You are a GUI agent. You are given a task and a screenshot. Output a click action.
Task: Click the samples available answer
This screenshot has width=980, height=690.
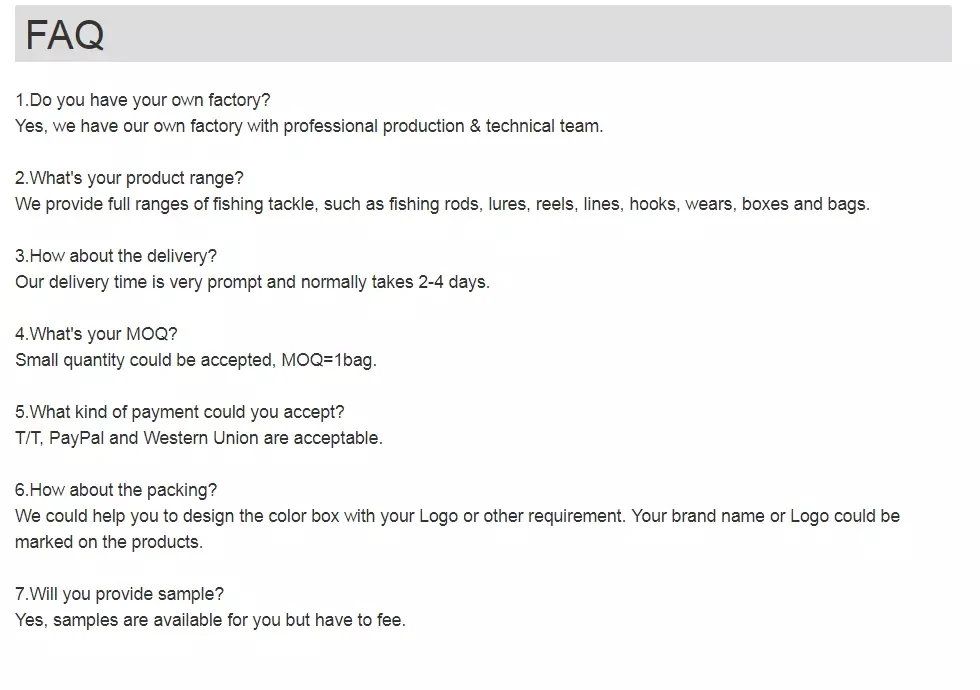pyautogui.click(x=210, y=620)
